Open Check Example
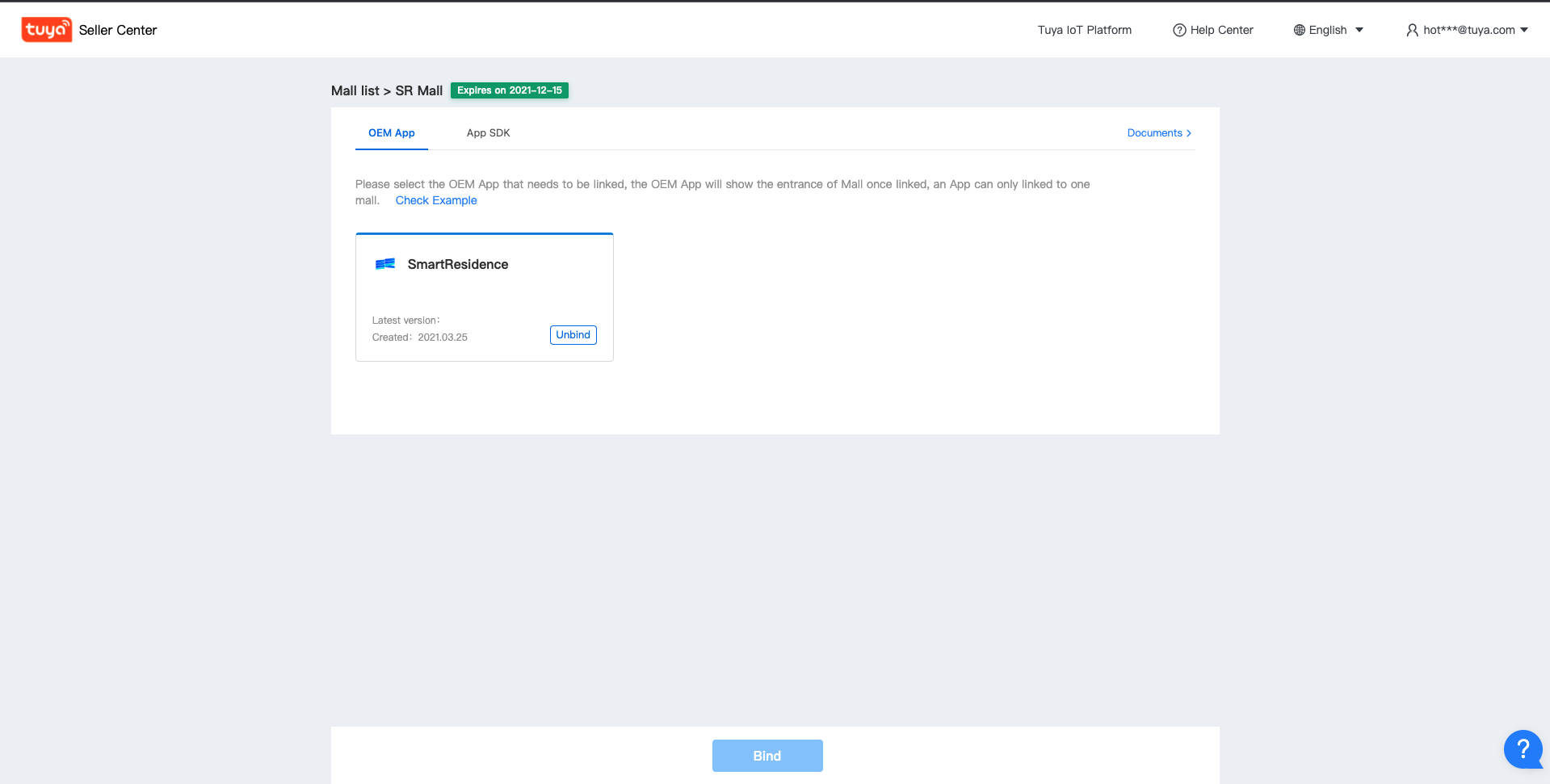The height and width of the screenshot is (784, 1550). 435,200
